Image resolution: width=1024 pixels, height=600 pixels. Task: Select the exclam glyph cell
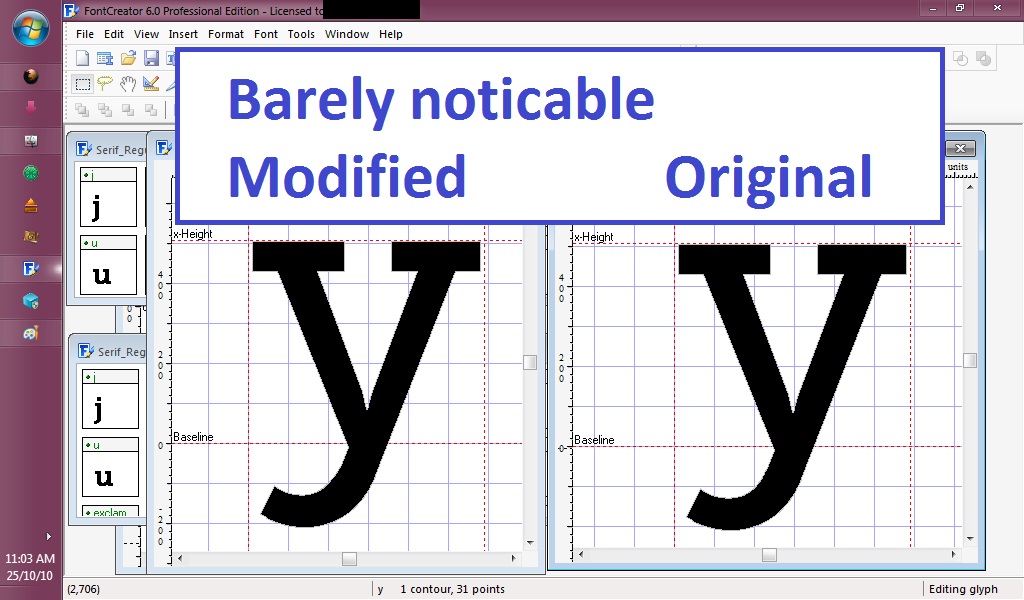pyautogui.click(x=110, y=511)
